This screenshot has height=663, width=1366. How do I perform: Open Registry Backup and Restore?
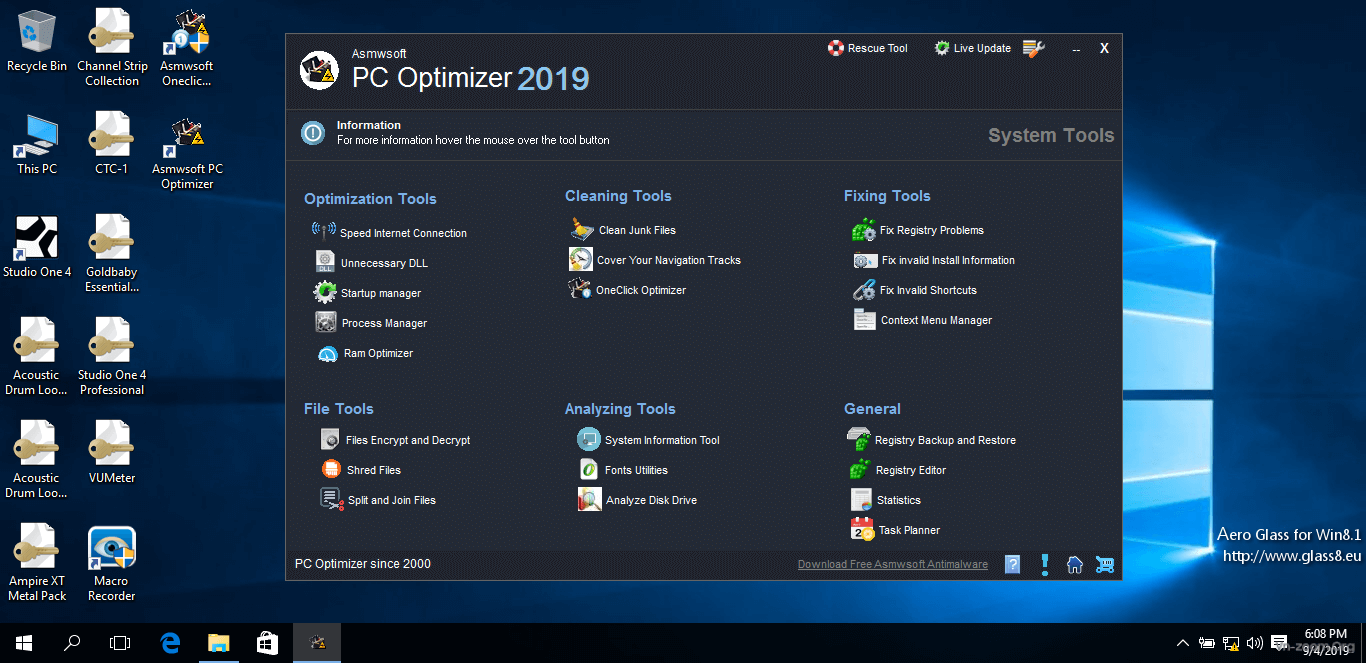pyautogui.click(x=943, y=439)
